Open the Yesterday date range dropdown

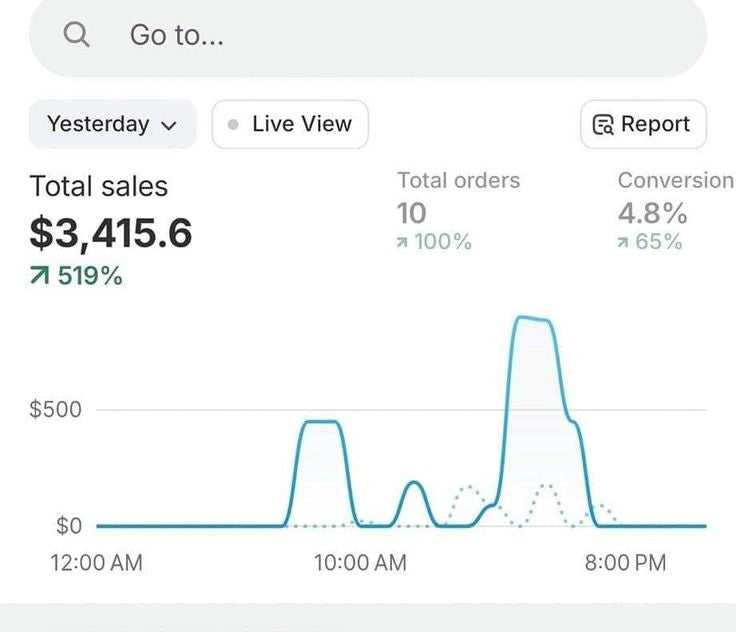[111, 124]
